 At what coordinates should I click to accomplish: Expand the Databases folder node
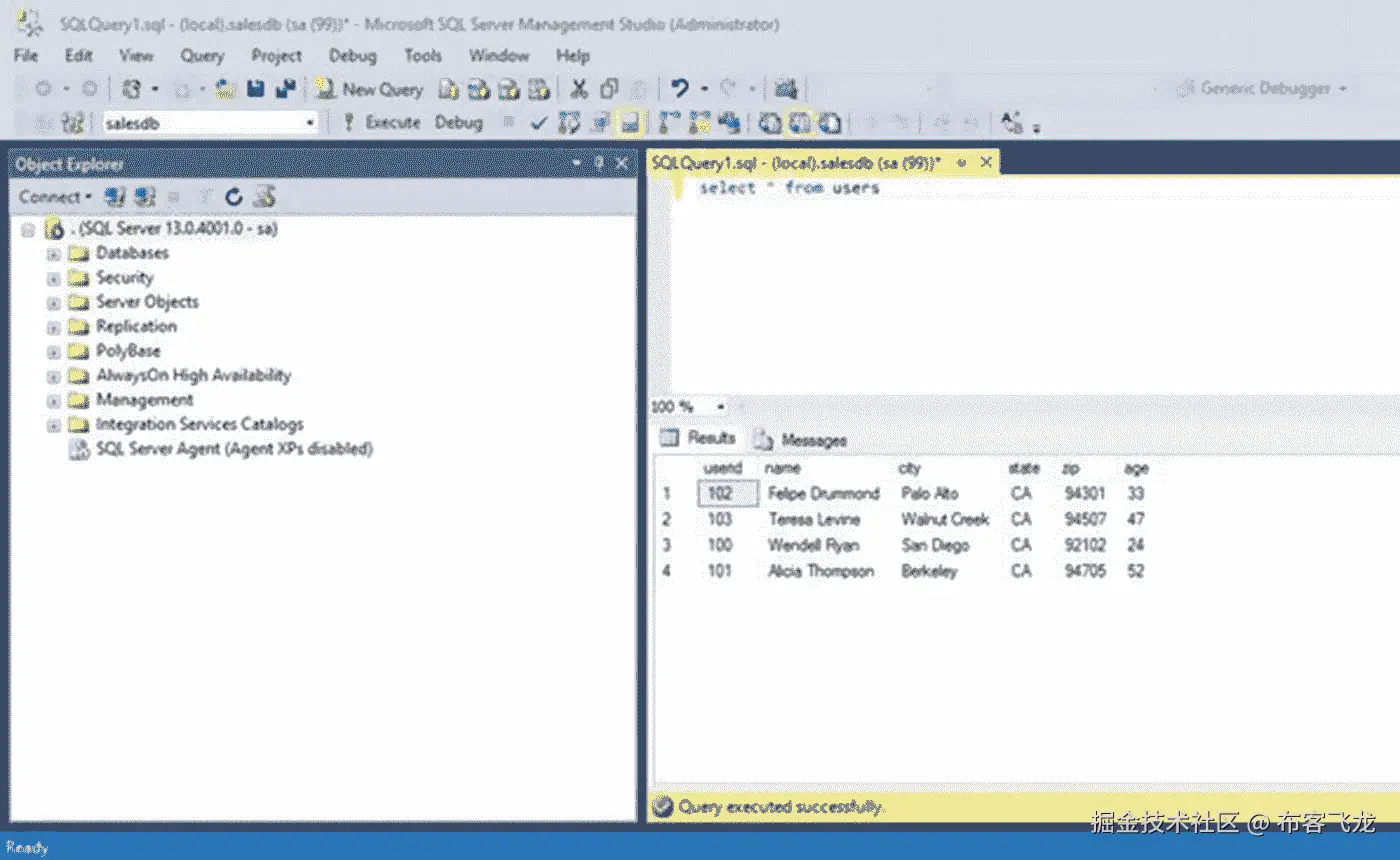pyautogui.click(x=54, y=254)
